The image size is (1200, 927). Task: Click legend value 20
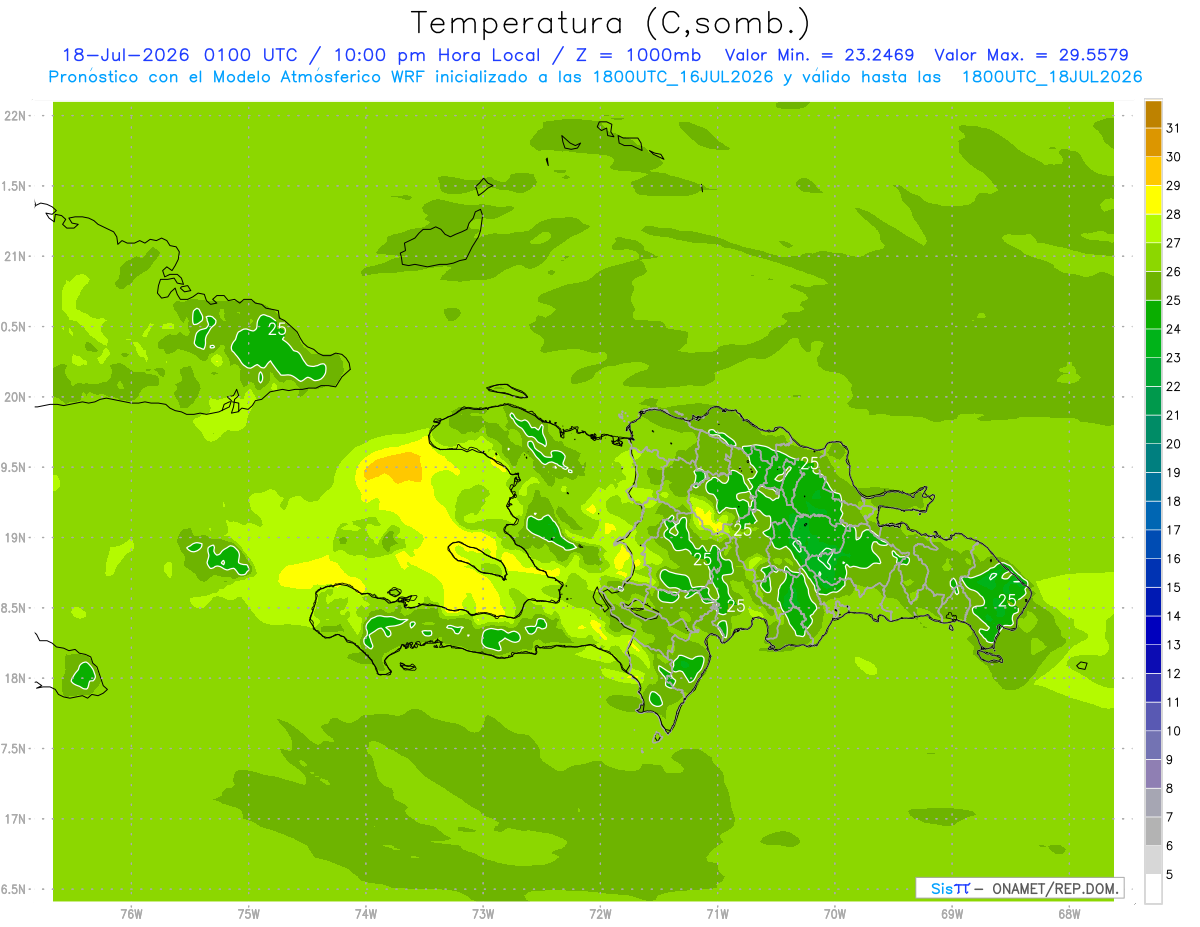point(1174,444)
